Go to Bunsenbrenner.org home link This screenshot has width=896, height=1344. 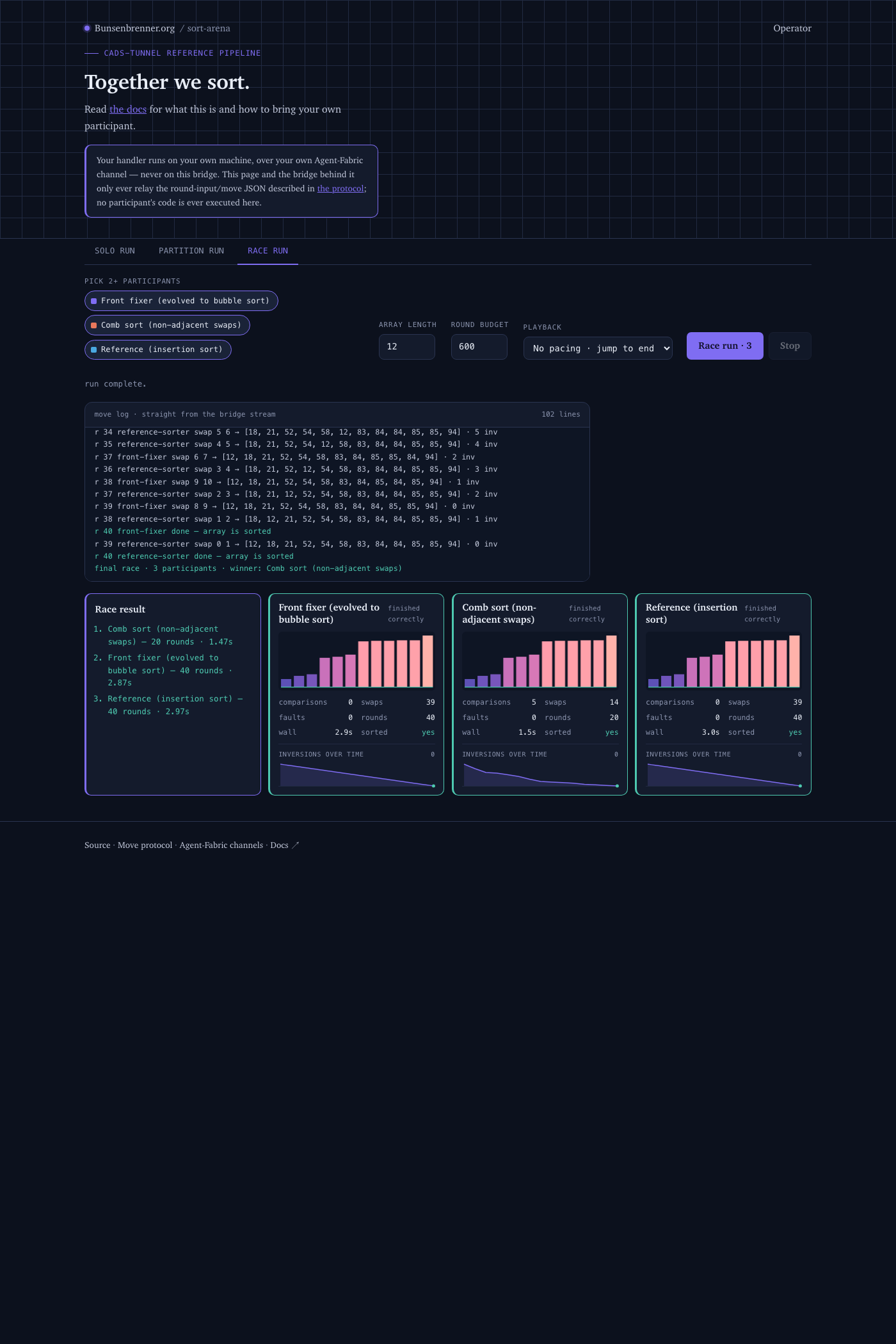134,28
